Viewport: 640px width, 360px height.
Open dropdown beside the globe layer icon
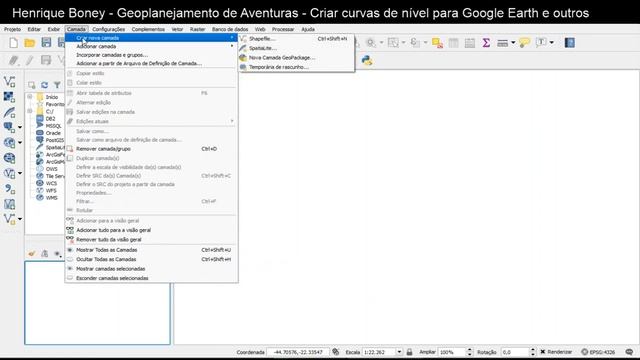click(x=20, y=143)
